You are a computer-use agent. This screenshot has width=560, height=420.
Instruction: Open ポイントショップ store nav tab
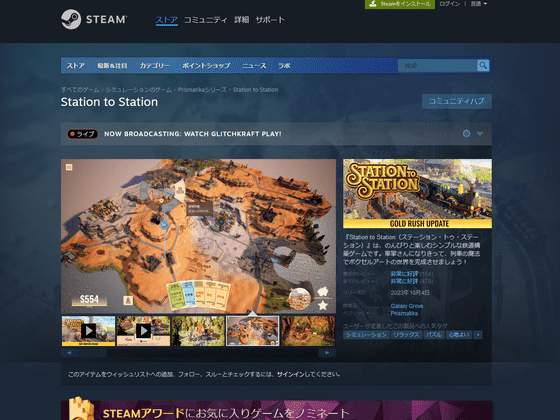[206, 66]
